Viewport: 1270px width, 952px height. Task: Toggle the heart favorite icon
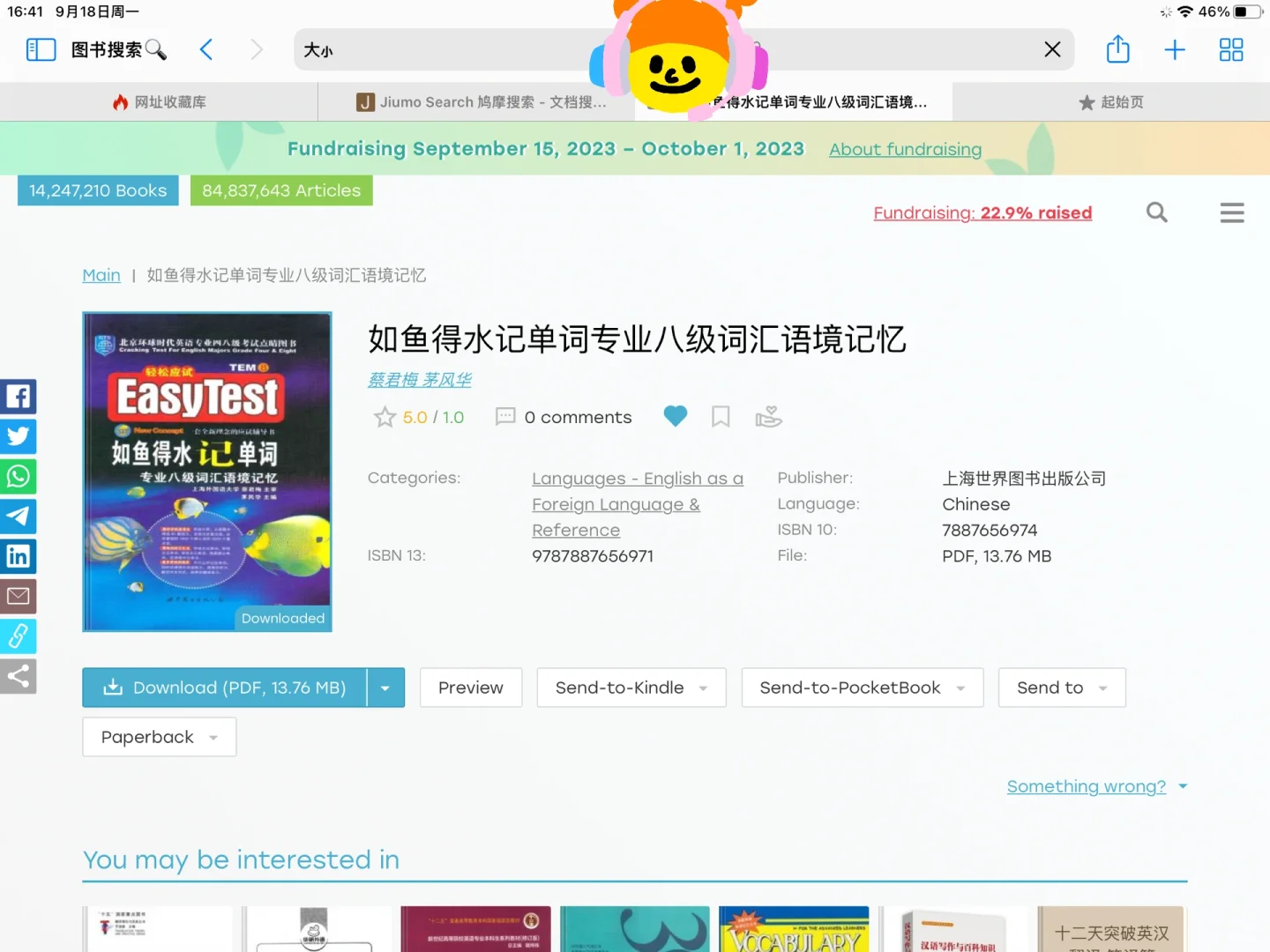click(x=676, y=416)
